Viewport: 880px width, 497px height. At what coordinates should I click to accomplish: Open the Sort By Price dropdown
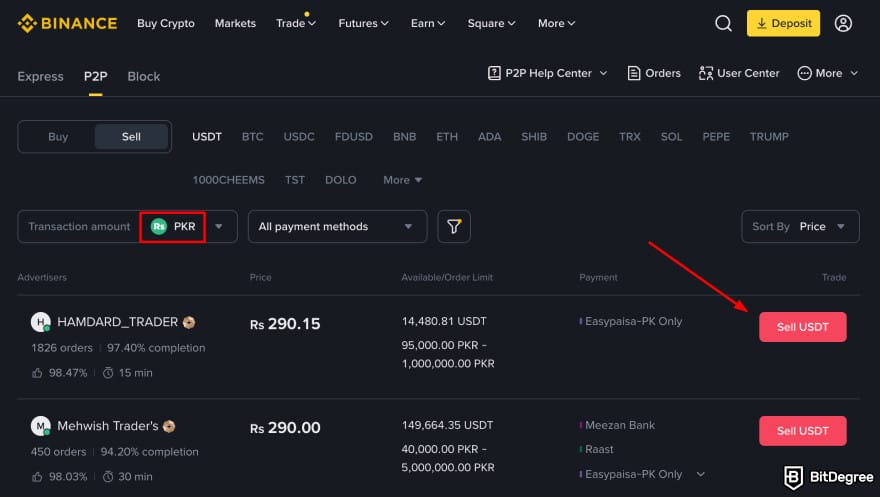(x=800, y=227)
